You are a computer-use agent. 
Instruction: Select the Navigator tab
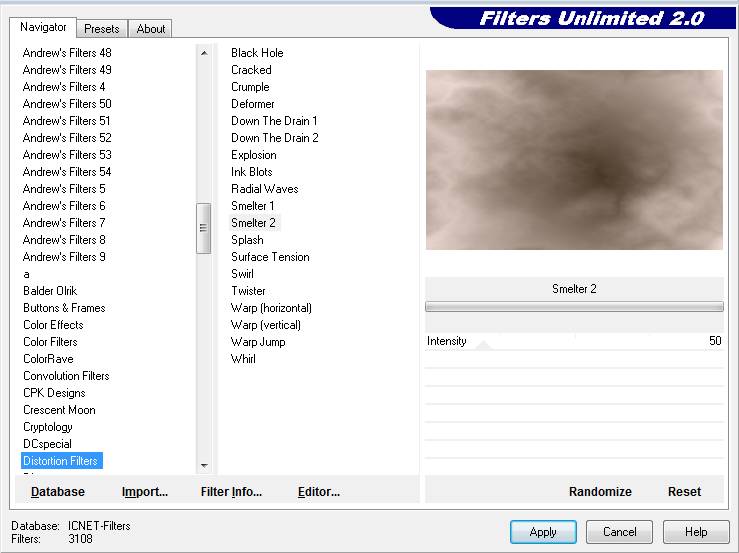pos(44,27)
